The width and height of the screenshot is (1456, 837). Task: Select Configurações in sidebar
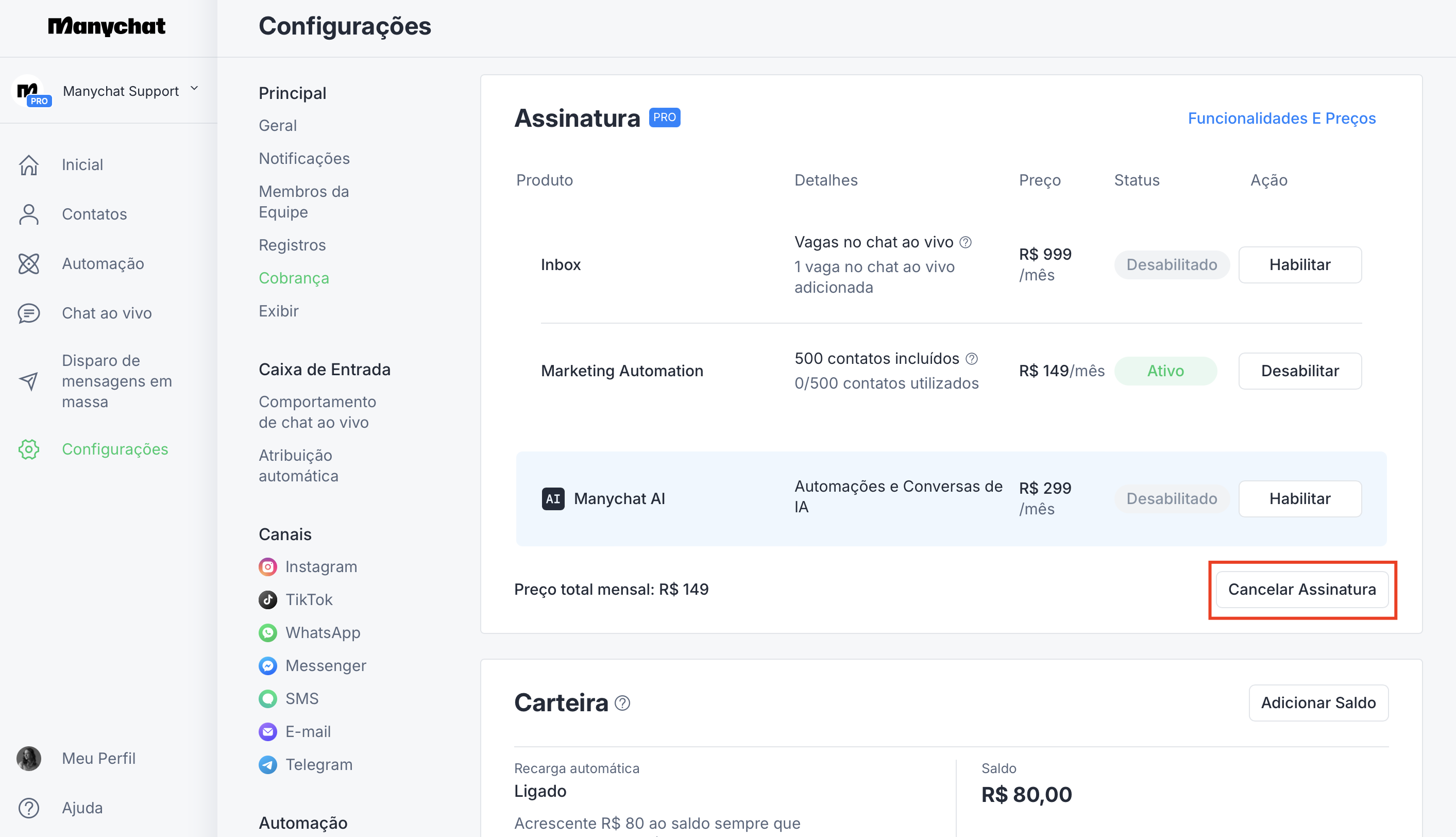coord(115,449)
